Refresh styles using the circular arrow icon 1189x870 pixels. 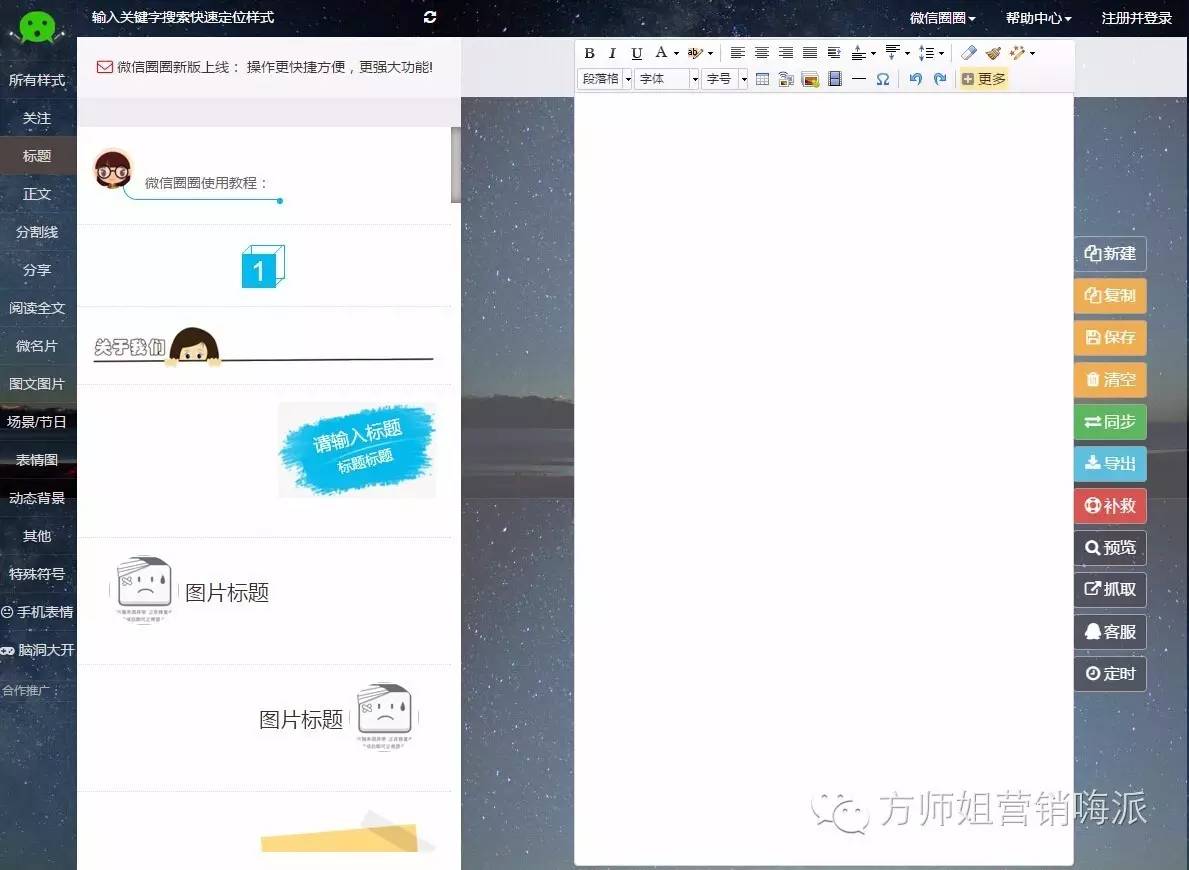click(x=429, y=17)
